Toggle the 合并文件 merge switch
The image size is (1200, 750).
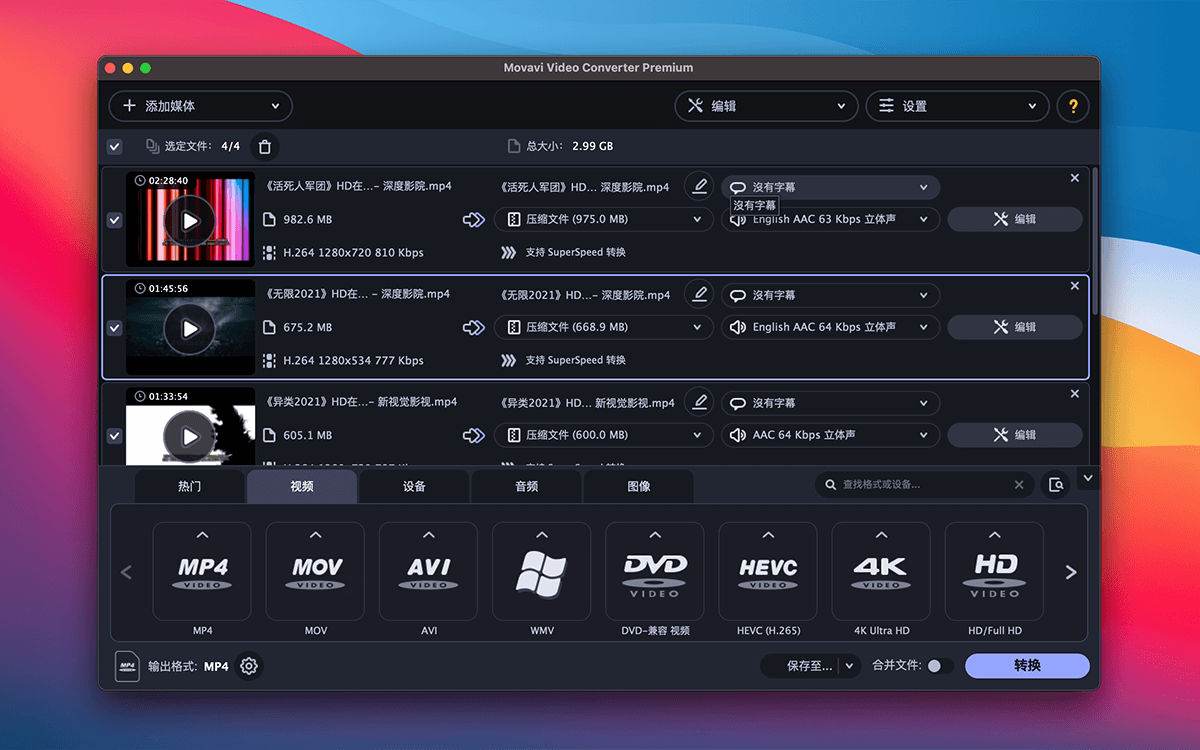pyautogui.click(x=939, y=666)
